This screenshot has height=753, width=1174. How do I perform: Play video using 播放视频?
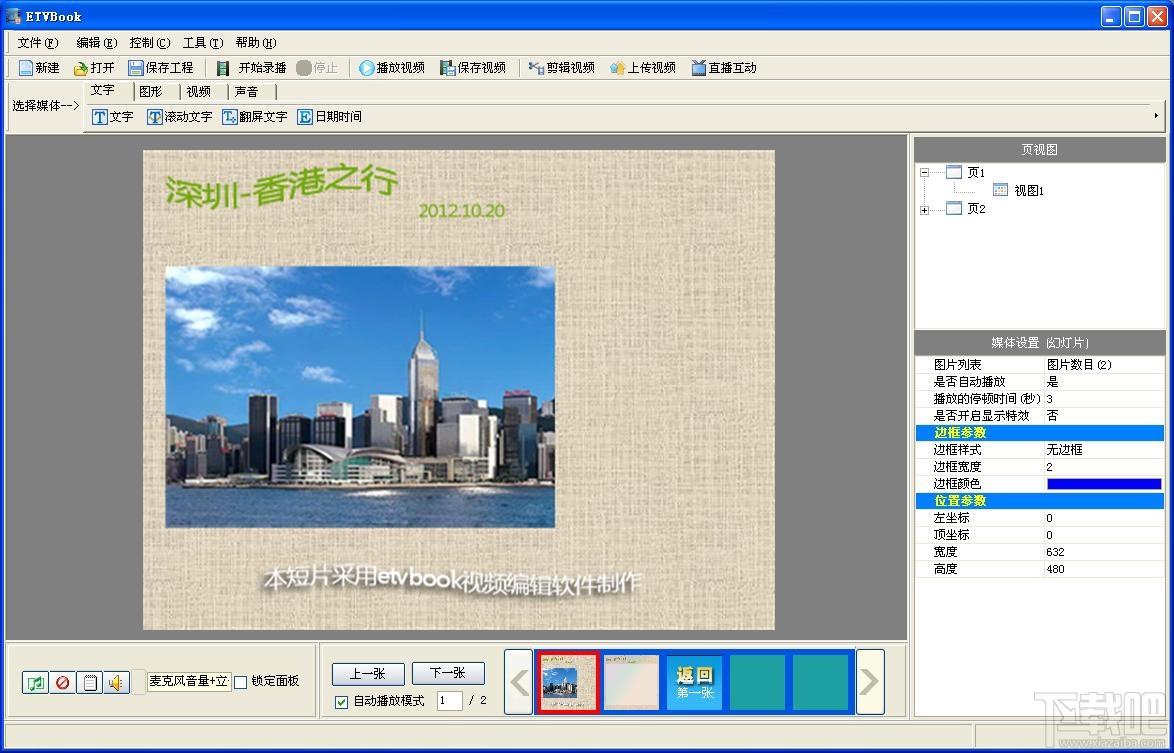pyautogui.click(x=392, y=68)
